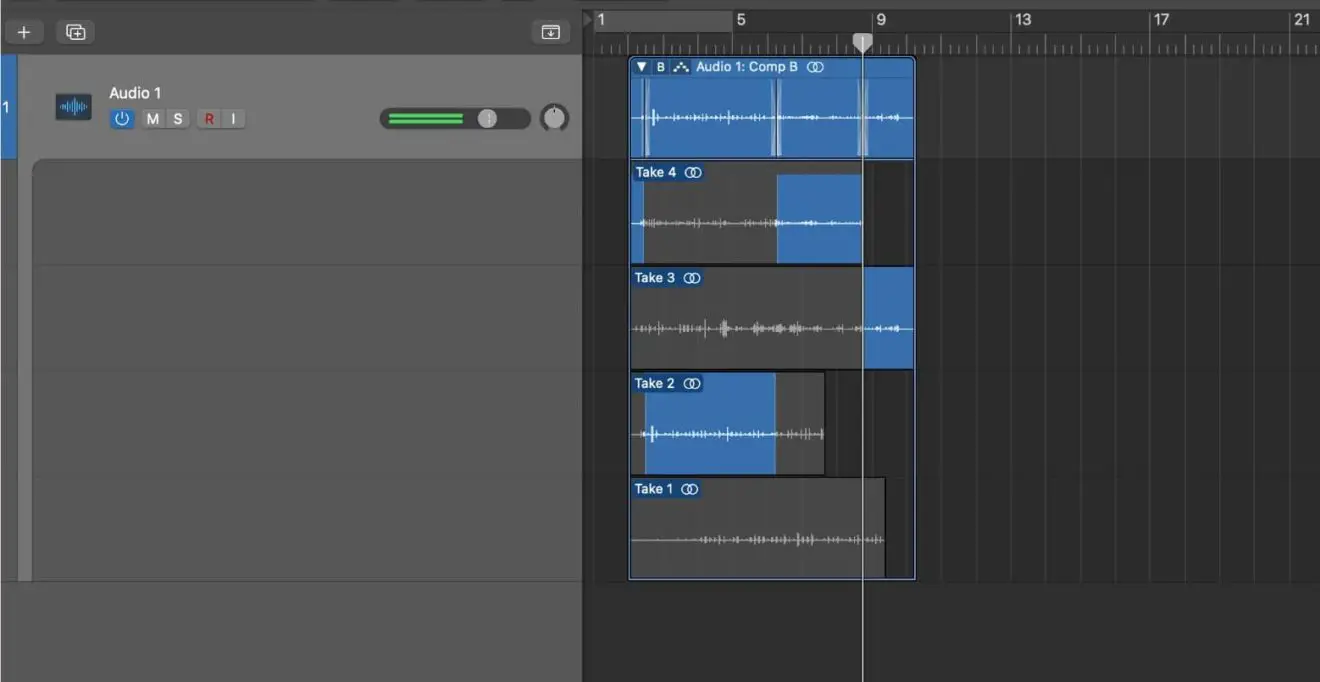Toggle input monitoring on Audio 1

(x=234, y=118)
